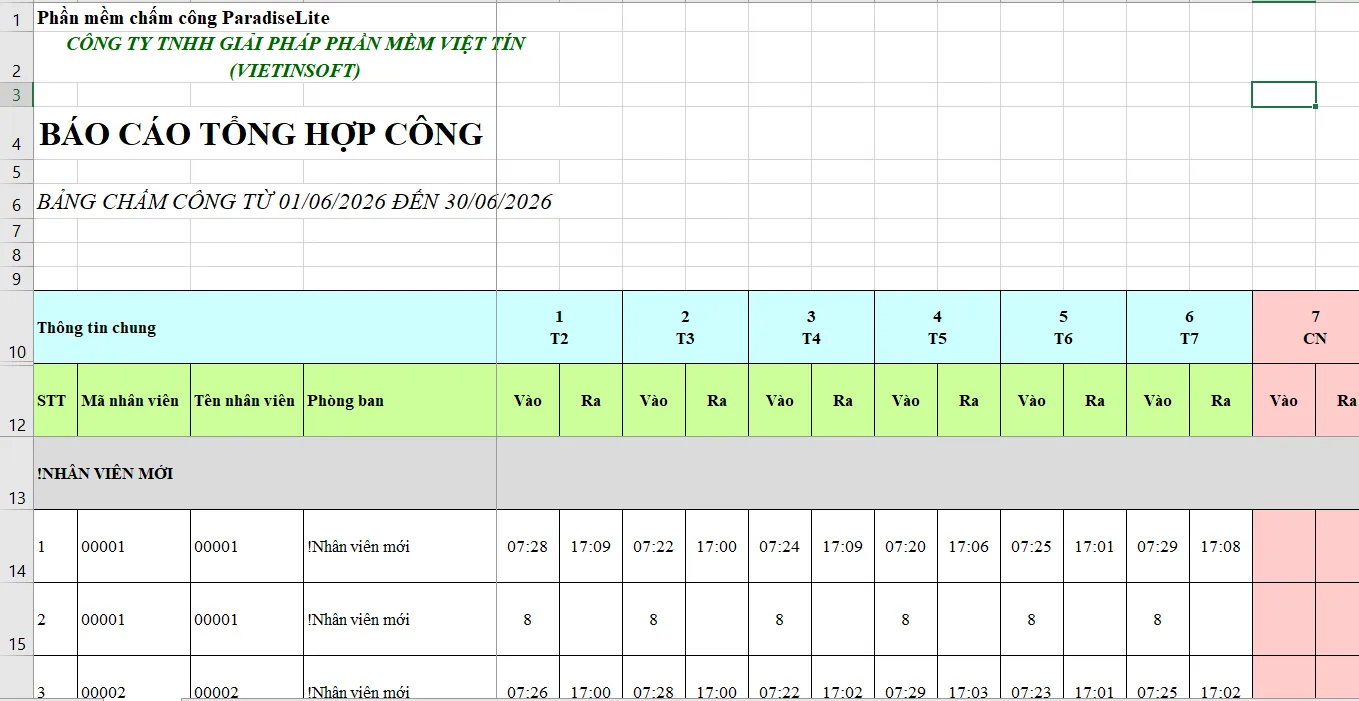The image size is (1359, 701).
Task: Select the title "BÁO CÁO TỔNG HỢP CÔNG"
Action: (x=261, y=133)
